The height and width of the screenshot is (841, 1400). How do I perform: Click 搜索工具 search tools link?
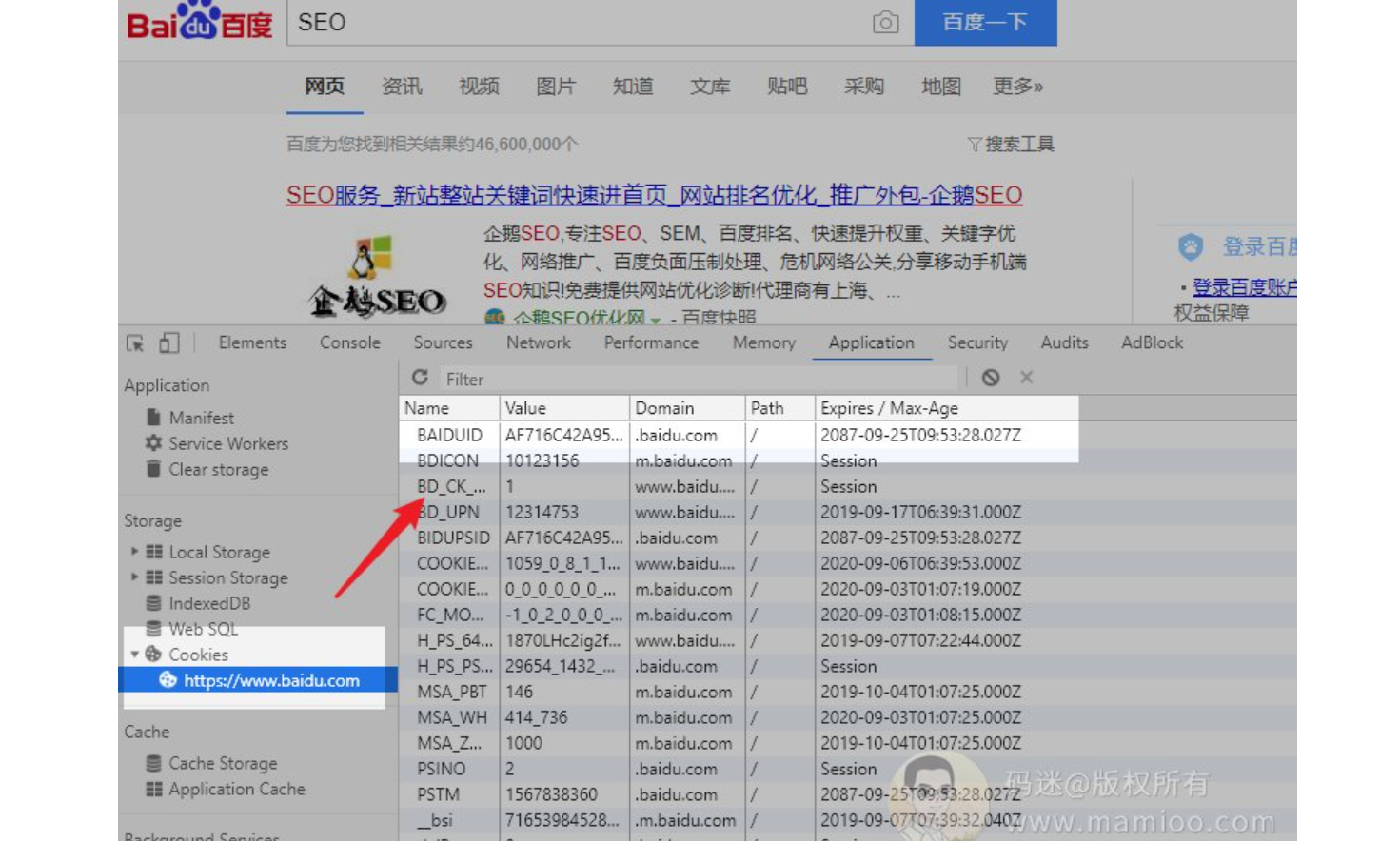[x=1019, y=145]
